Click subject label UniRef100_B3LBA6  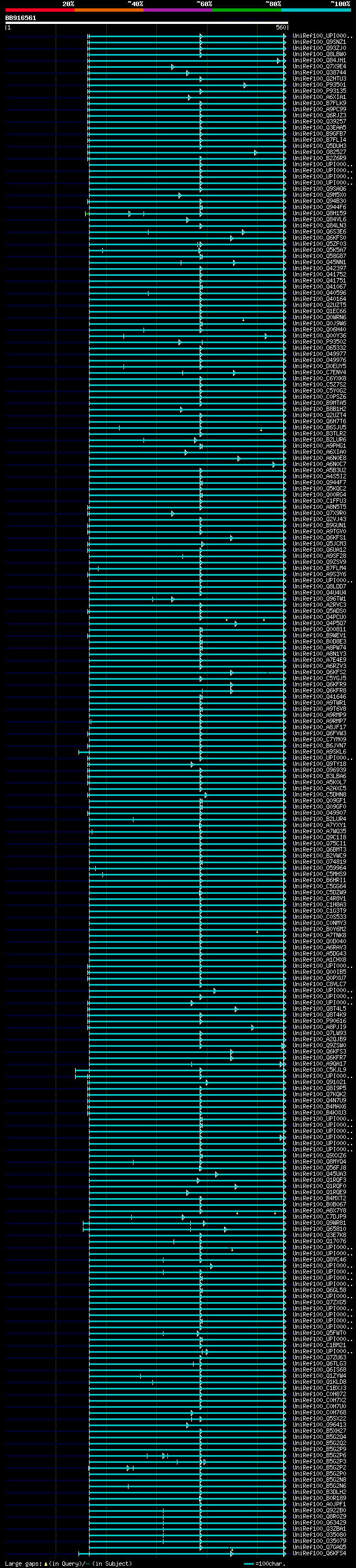tap(319, 775)
